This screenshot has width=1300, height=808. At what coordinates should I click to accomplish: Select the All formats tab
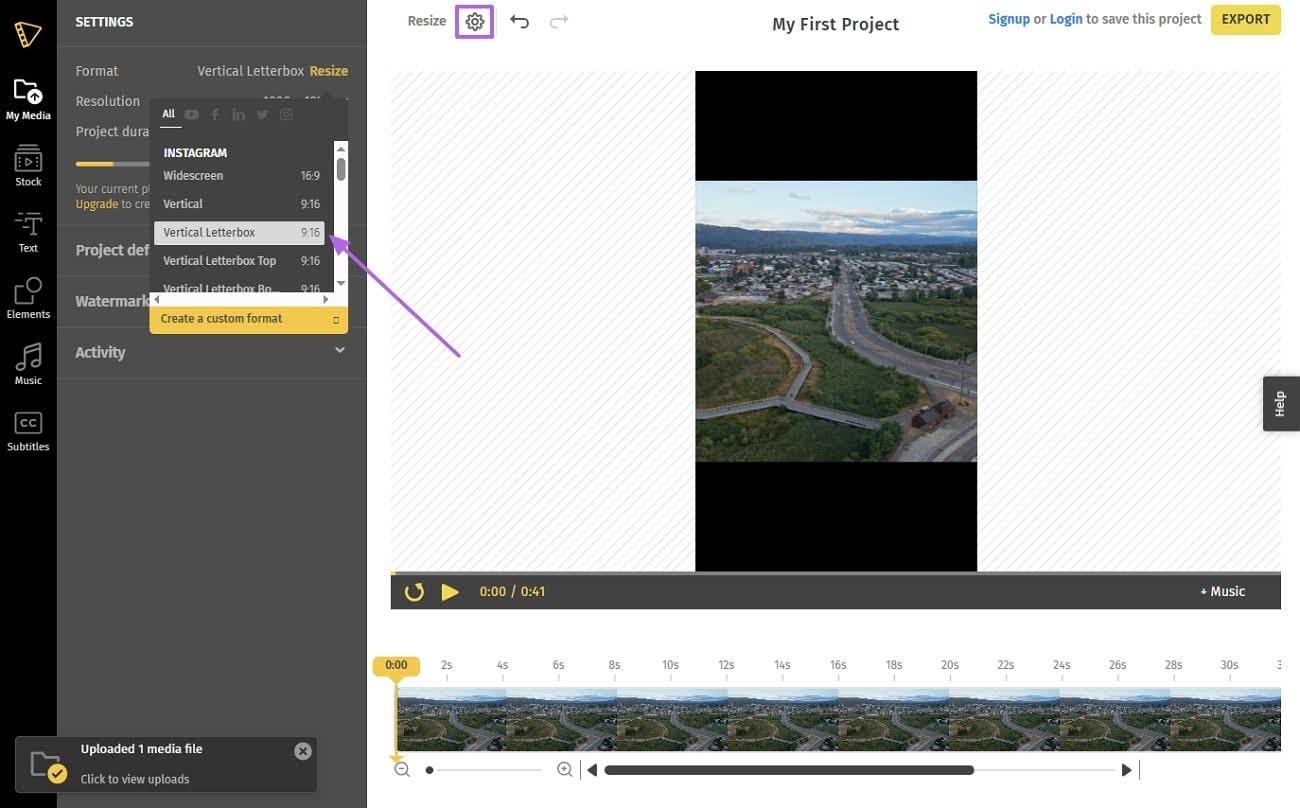(x=169, y=115)
